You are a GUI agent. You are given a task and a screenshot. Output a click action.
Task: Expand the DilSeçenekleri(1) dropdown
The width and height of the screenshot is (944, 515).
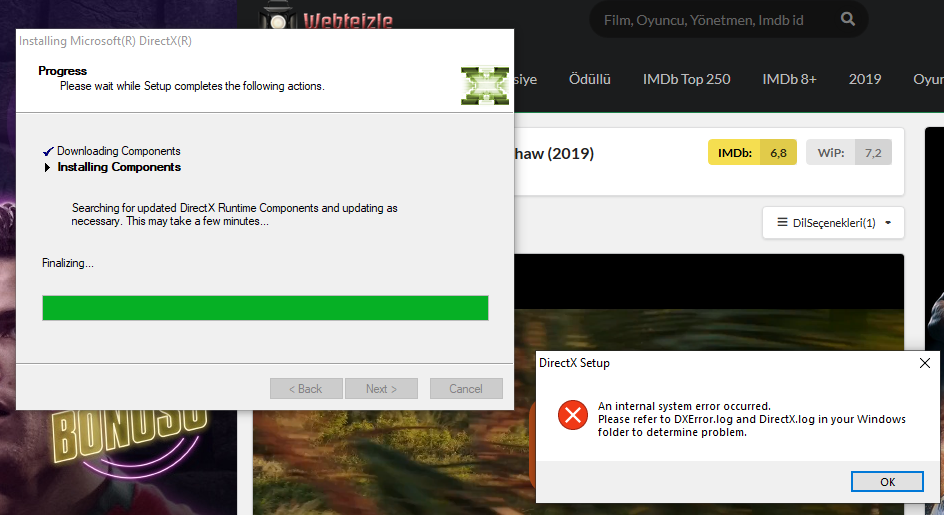click(x=833, y=223)
